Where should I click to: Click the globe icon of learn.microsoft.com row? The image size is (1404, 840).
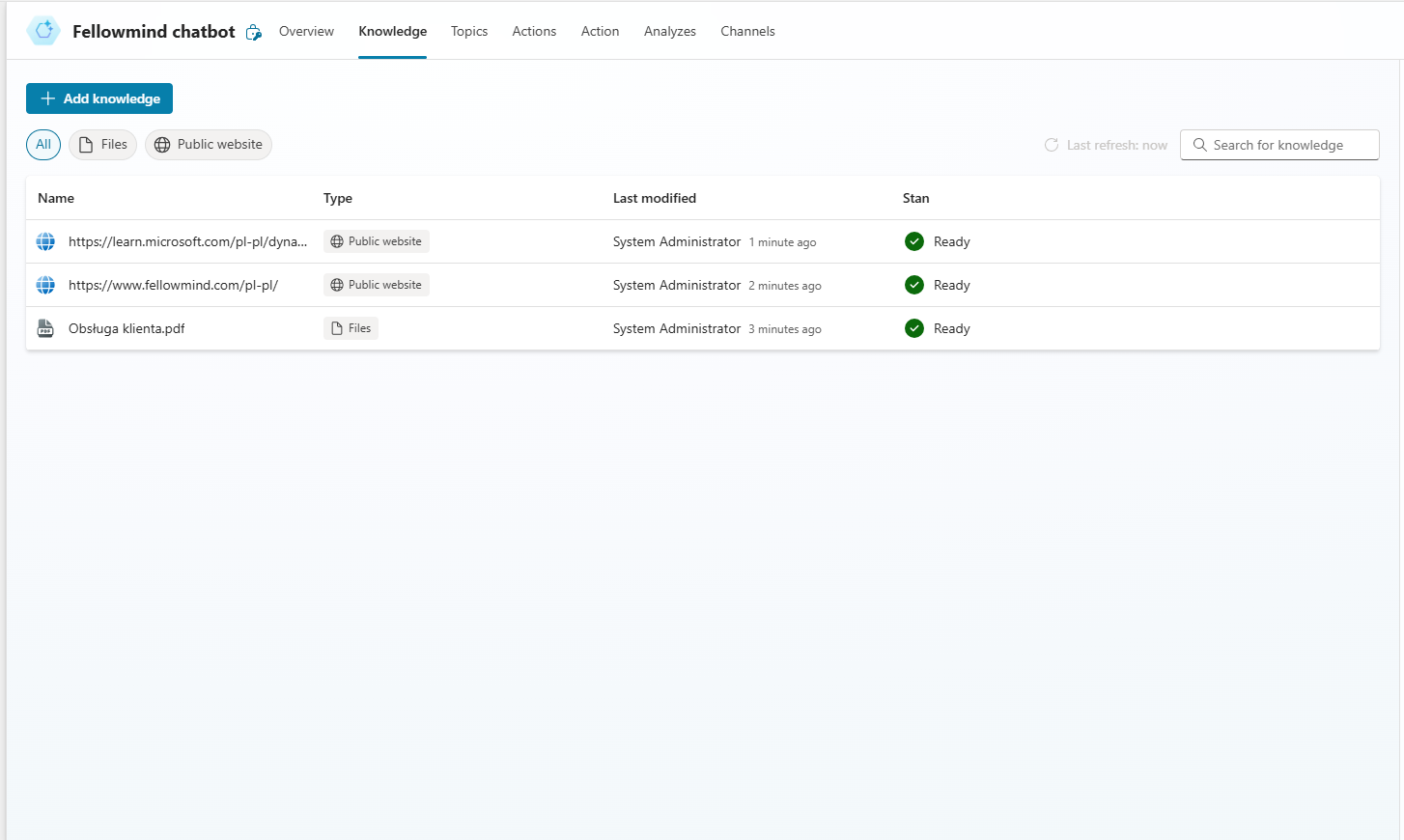coord(45,241)
